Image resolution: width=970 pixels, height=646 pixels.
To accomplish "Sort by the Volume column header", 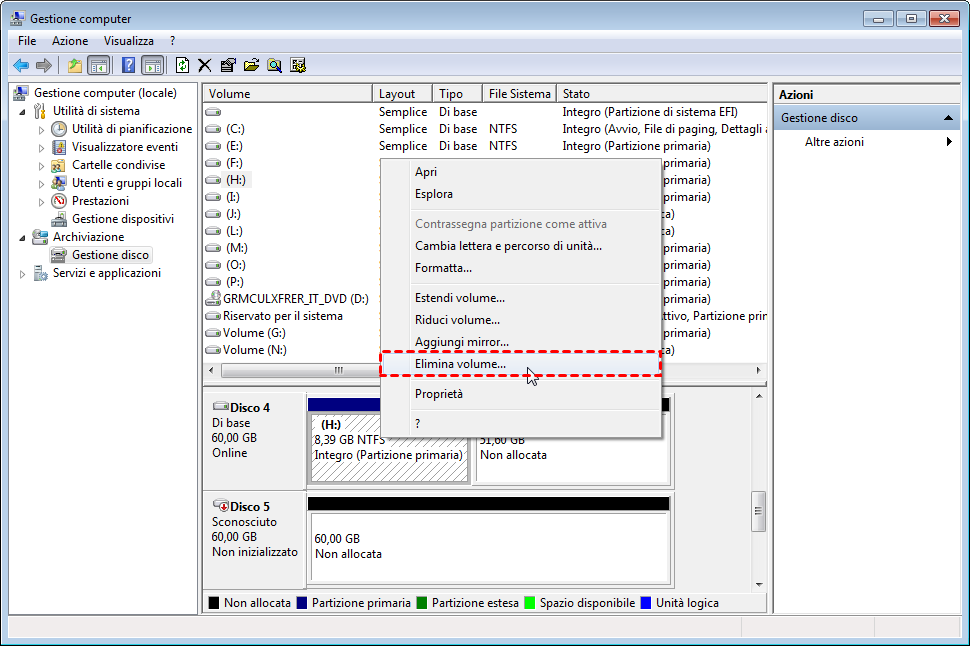I will click(288, 93).
